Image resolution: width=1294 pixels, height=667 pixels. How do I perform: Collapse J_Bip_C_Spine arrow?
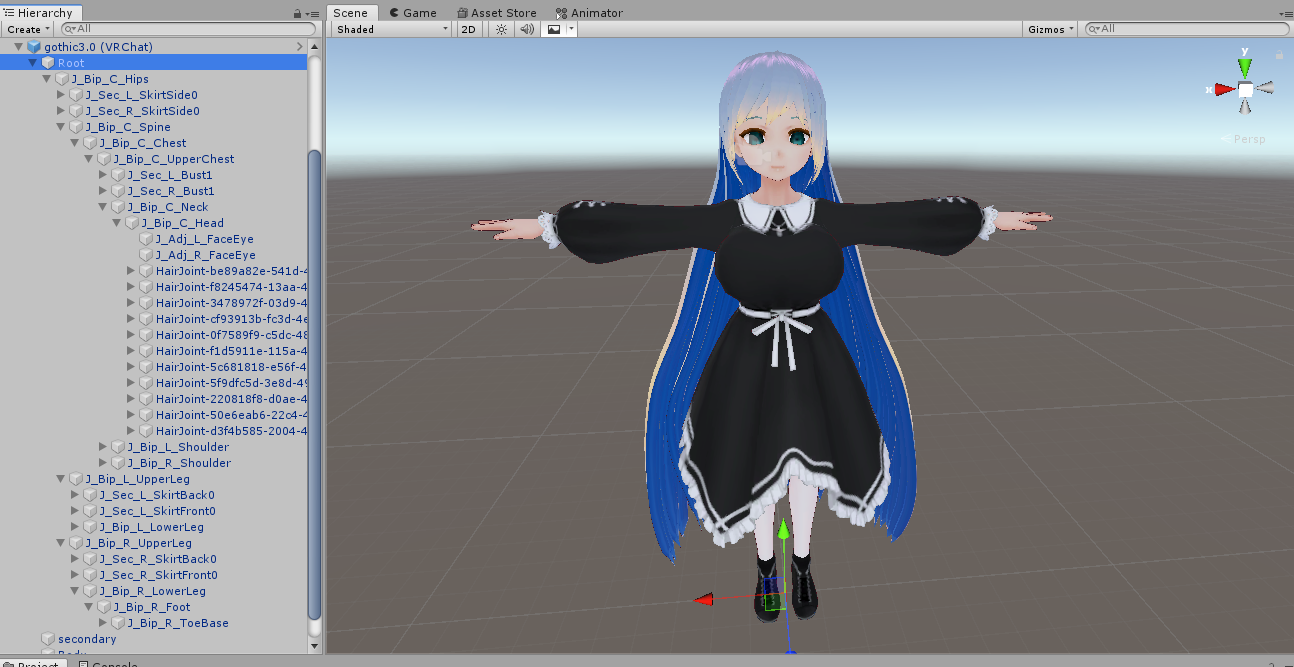pos(61,127)
